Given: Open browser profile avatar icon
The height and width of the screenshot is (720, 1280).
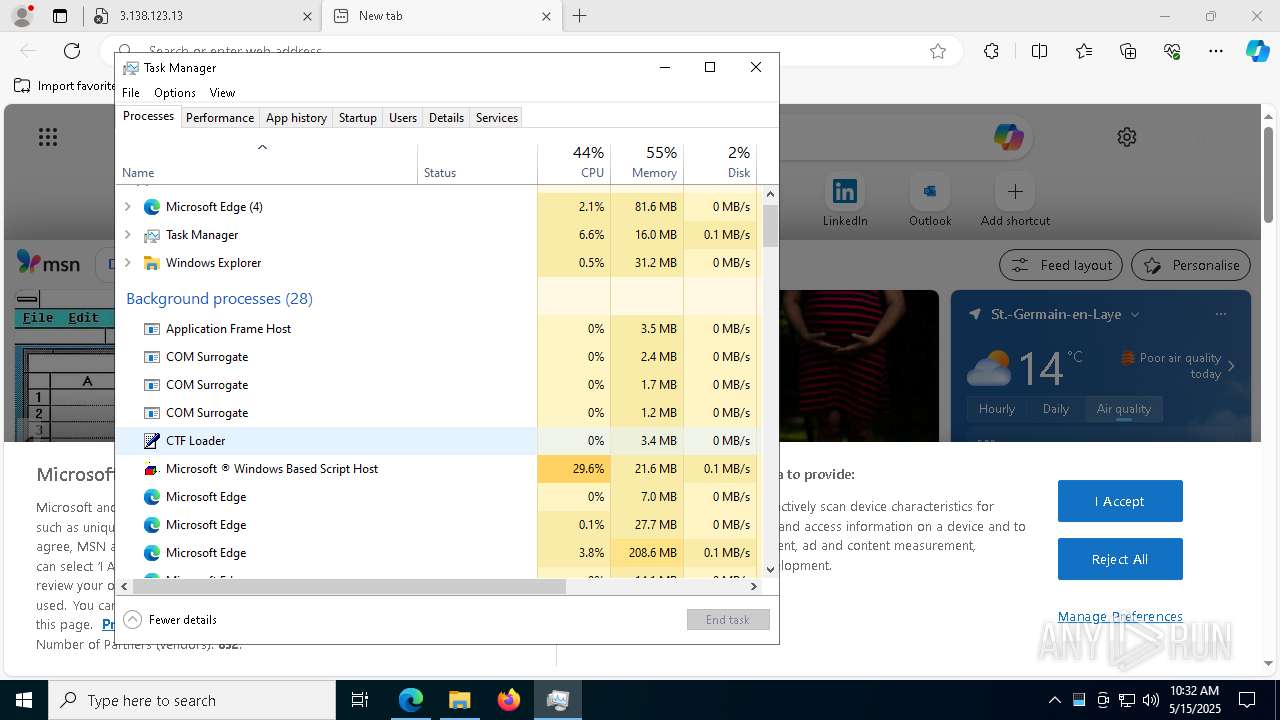Looking at the screenshot, I should tap(22, 16).
